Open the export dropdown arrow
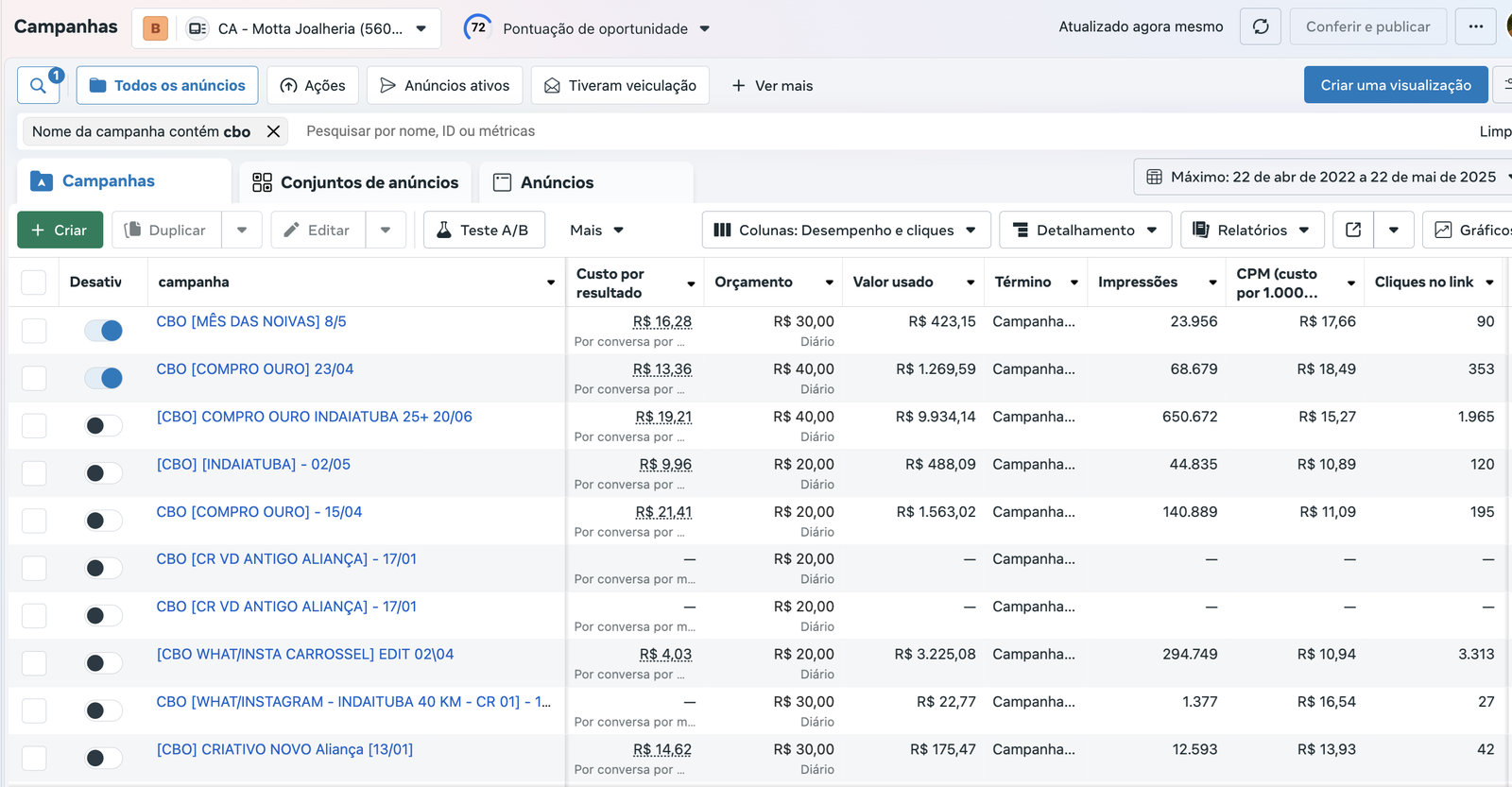Viewport: 1512px width, 787px height. (x=1394, y=230)
